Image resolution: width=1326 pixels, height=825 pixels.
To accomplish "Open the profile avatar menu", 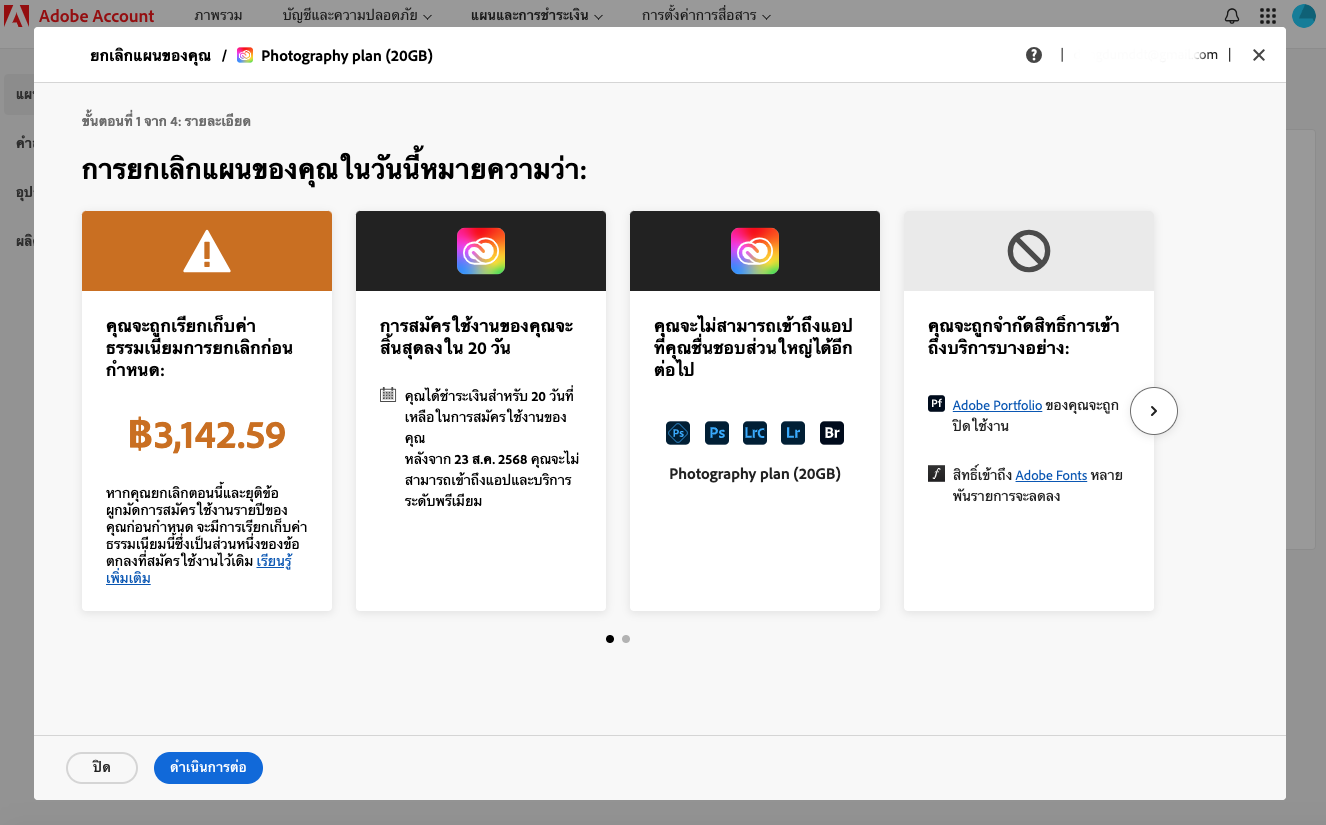I will (1304, 16).
